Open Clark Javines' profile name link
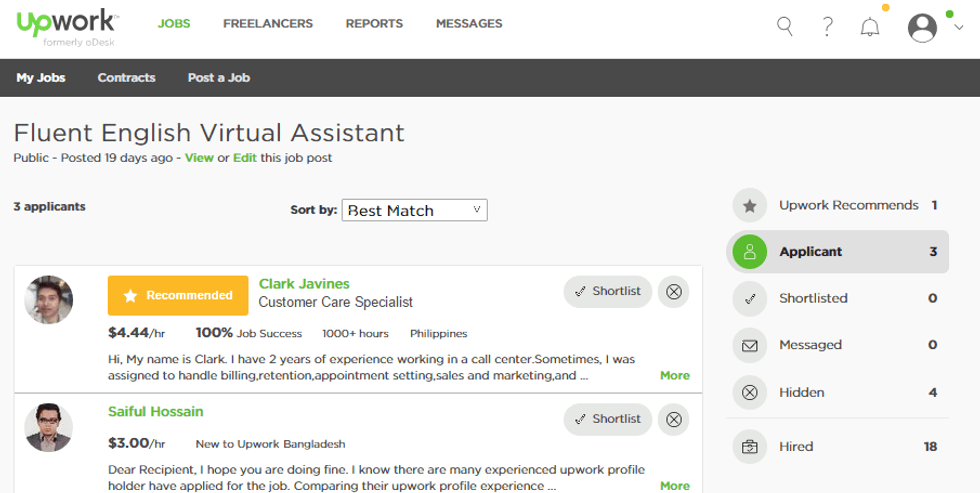The height and width of the screenshot is (493, 980). click(x=304, y=284)
